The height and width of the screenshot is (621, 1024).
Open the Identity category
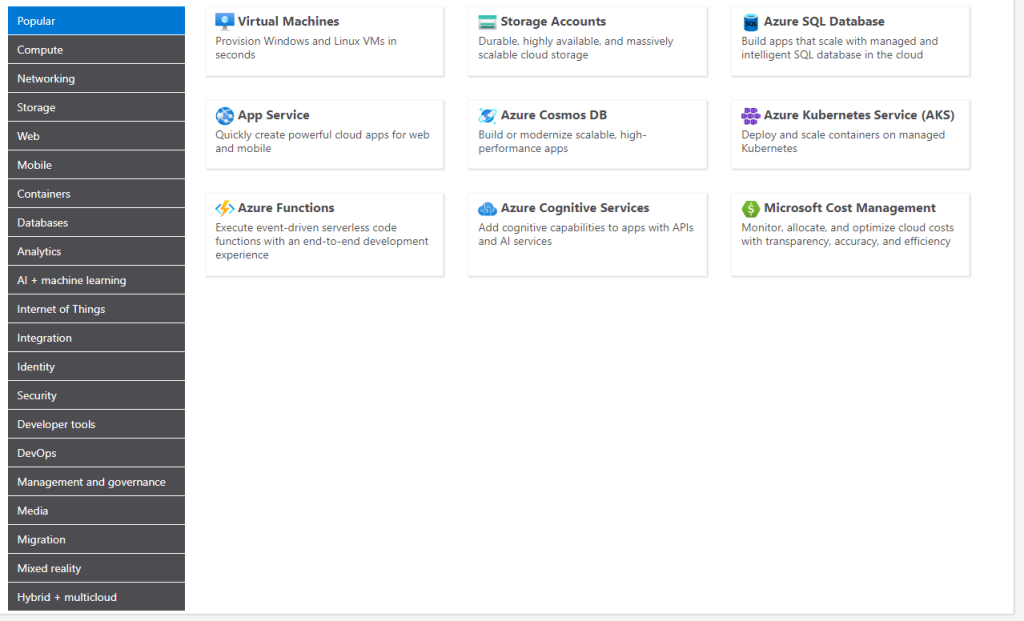97,366
